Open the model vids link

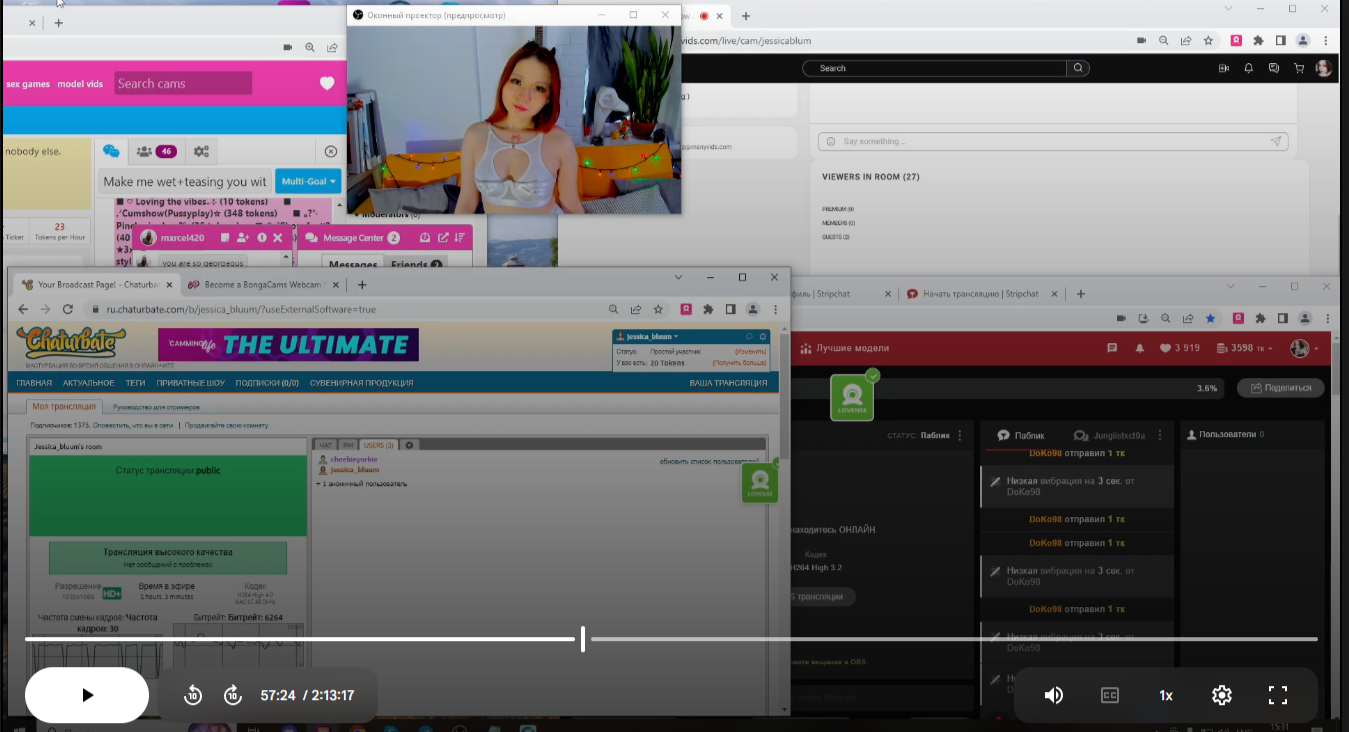pos(80,84)
